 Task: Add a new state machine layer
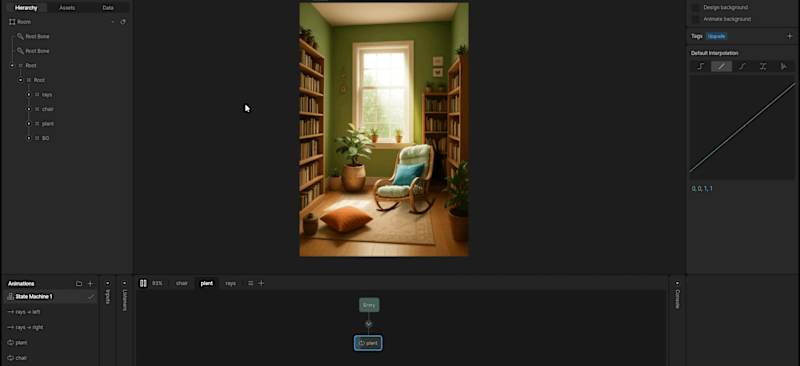point(261,283)
